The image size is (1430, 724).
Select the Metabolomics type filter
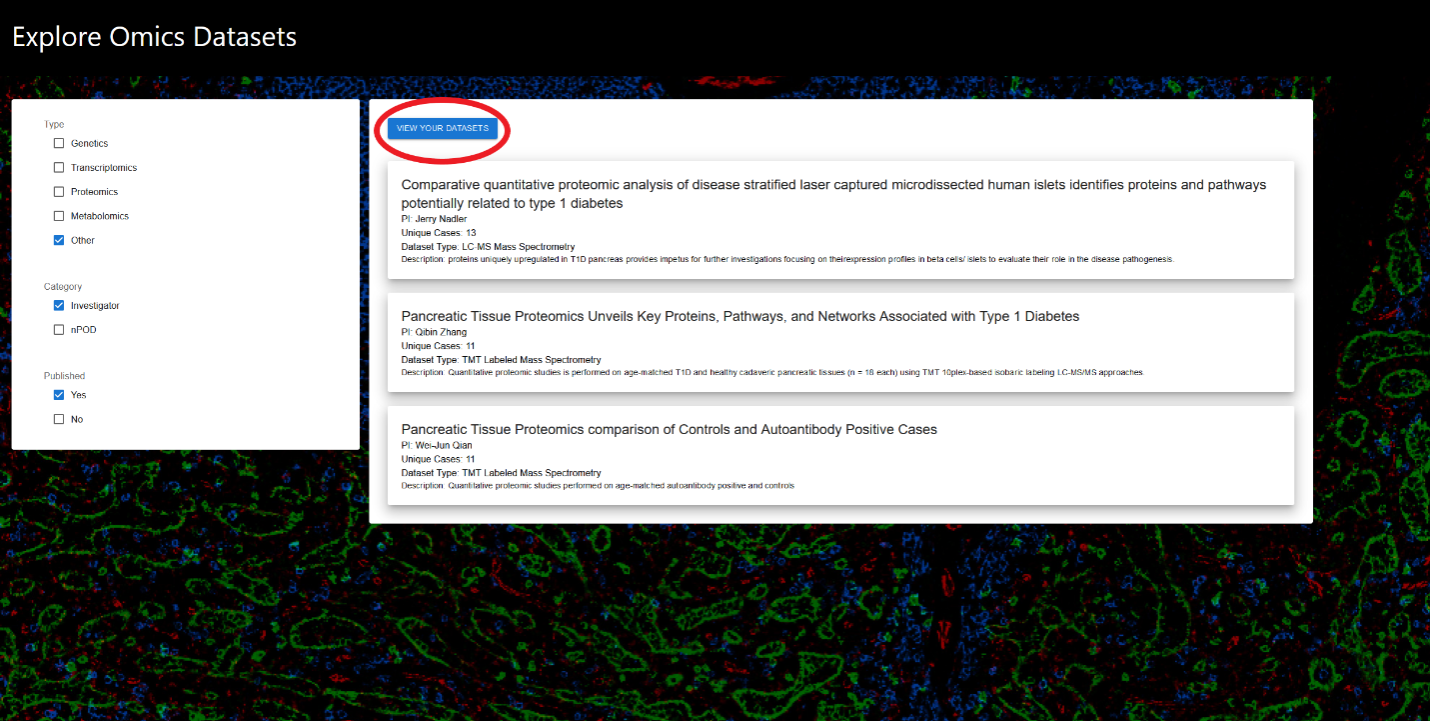pyautogui.click(x=59, y=216)
